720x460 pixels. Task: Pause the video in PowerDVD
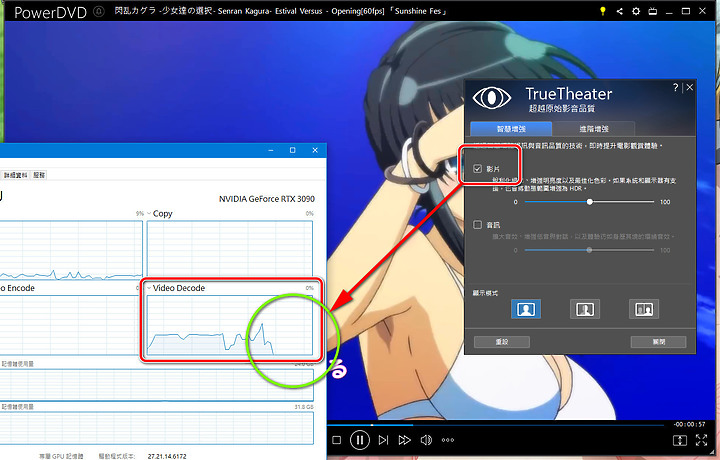[360, 440]
